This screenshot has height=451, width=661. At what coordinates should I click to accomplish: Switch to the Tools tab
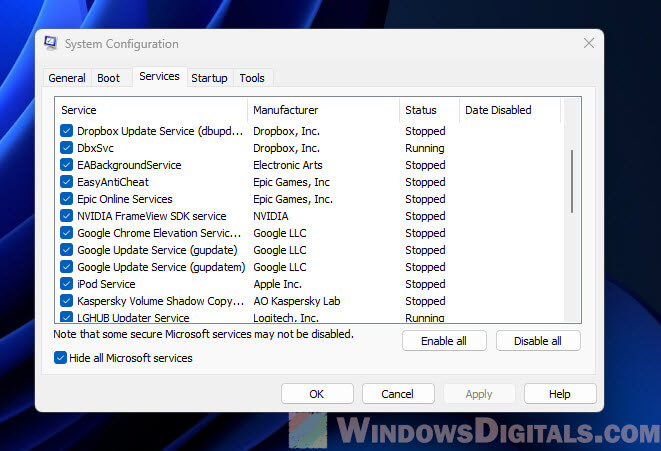click(252, 78)
